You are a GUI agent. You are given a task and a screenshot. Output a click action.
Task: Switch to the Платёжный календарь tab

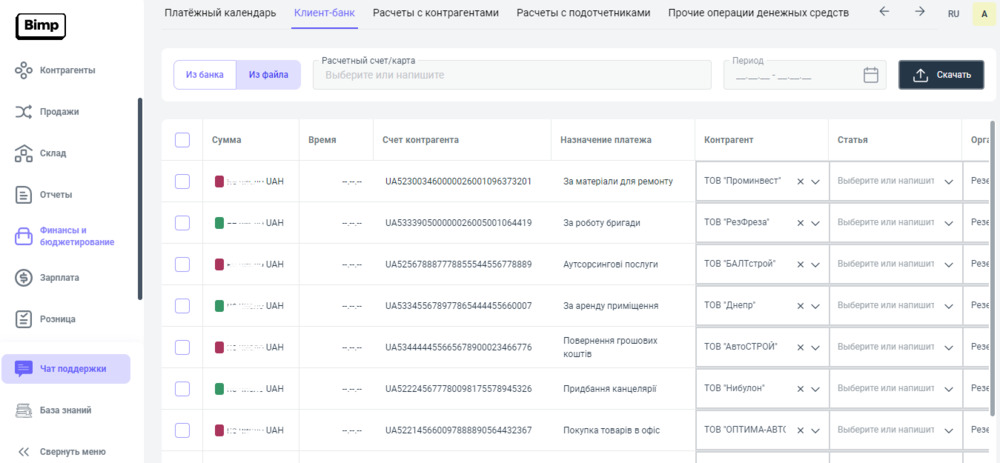pos(220,13)
